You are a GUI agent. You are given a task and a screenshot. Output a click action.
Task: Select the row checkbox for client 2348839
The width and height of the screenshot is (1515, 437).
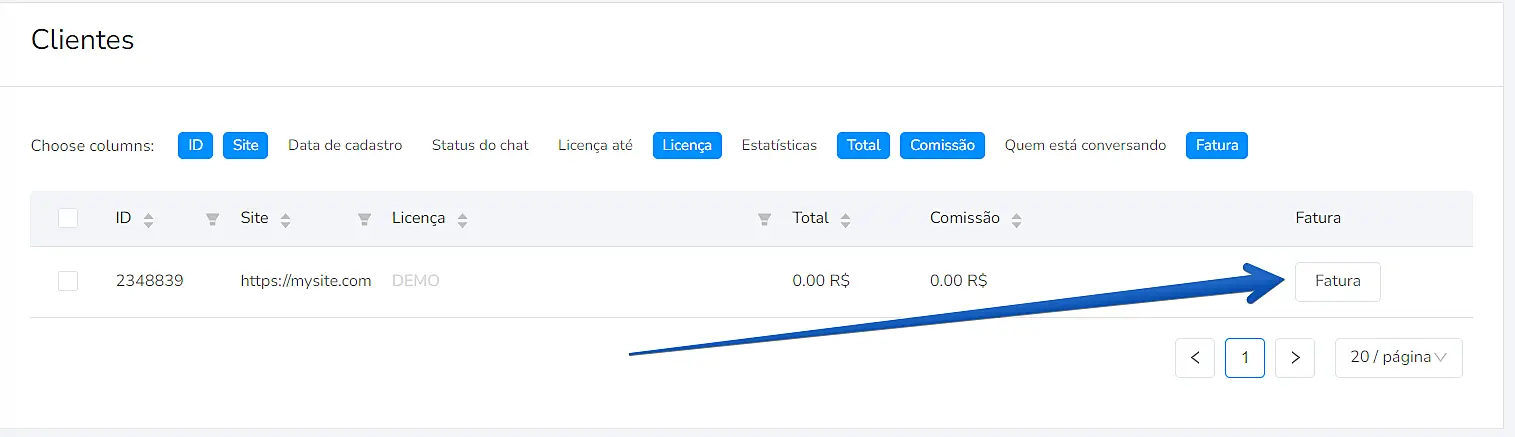[68, 281]
